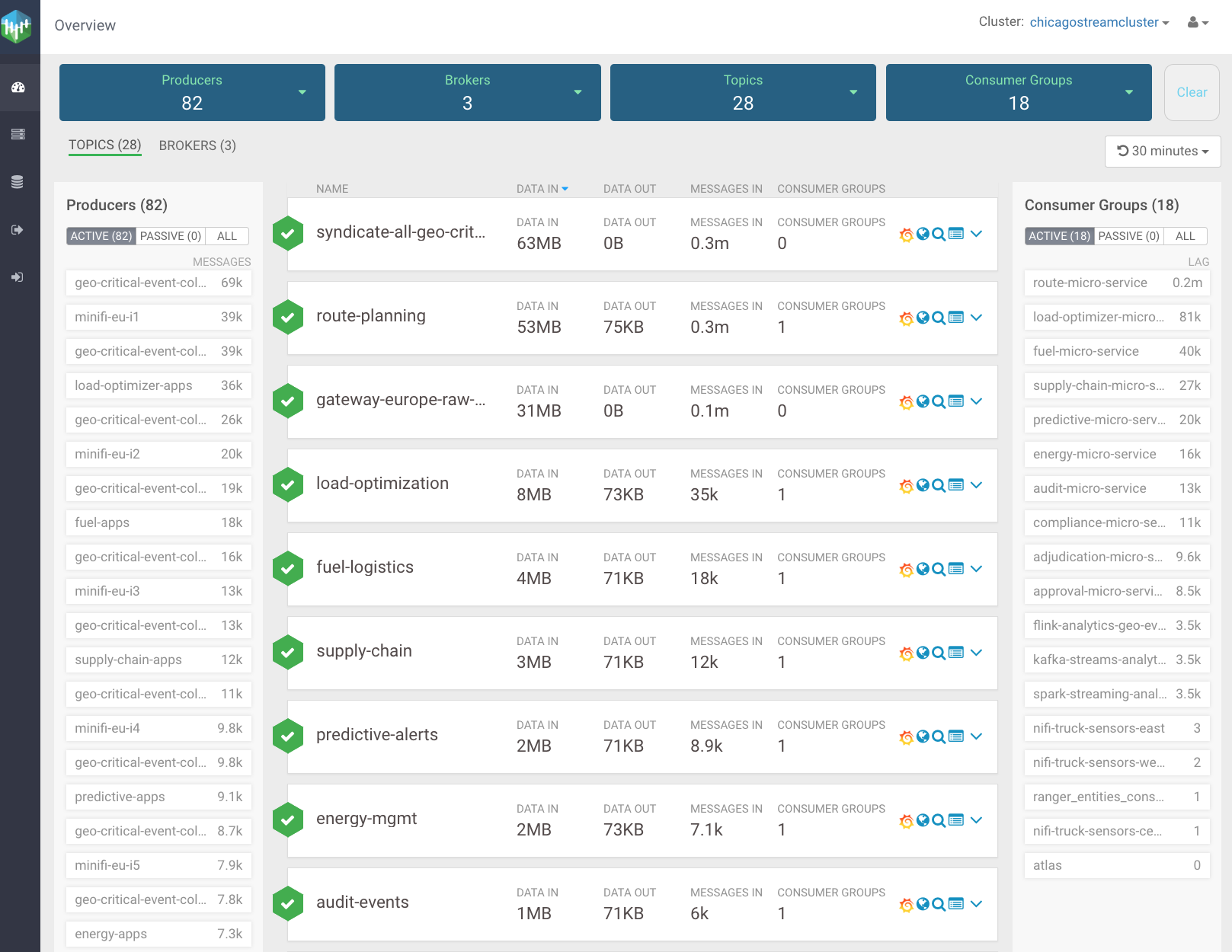Screen dimensions: 1232x952
Task: Set consumer groups filter to PASSIVE (0)
Action: pos(1128,236)
